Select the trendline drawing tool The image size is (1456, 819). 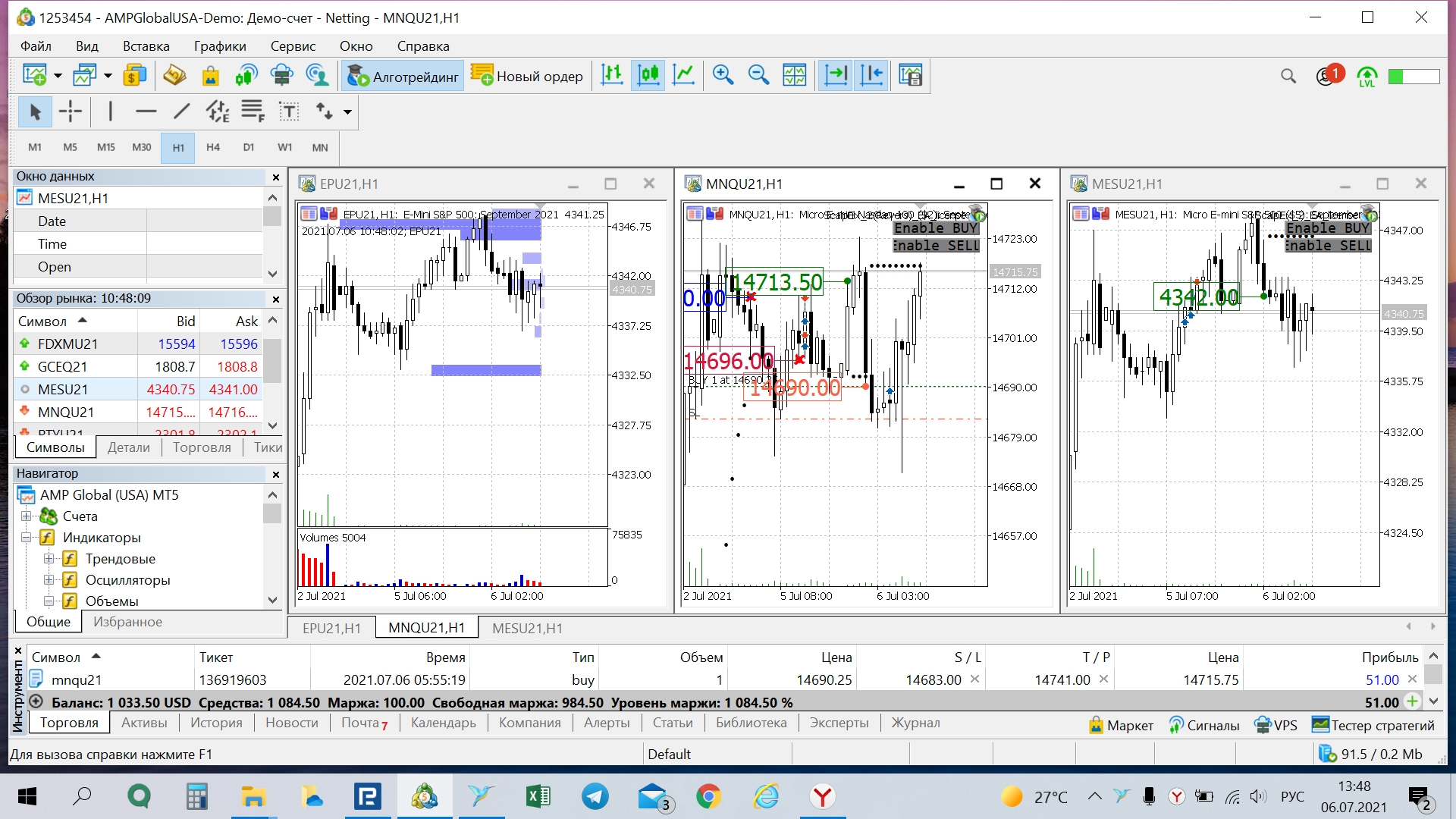(x=181, y=111)
